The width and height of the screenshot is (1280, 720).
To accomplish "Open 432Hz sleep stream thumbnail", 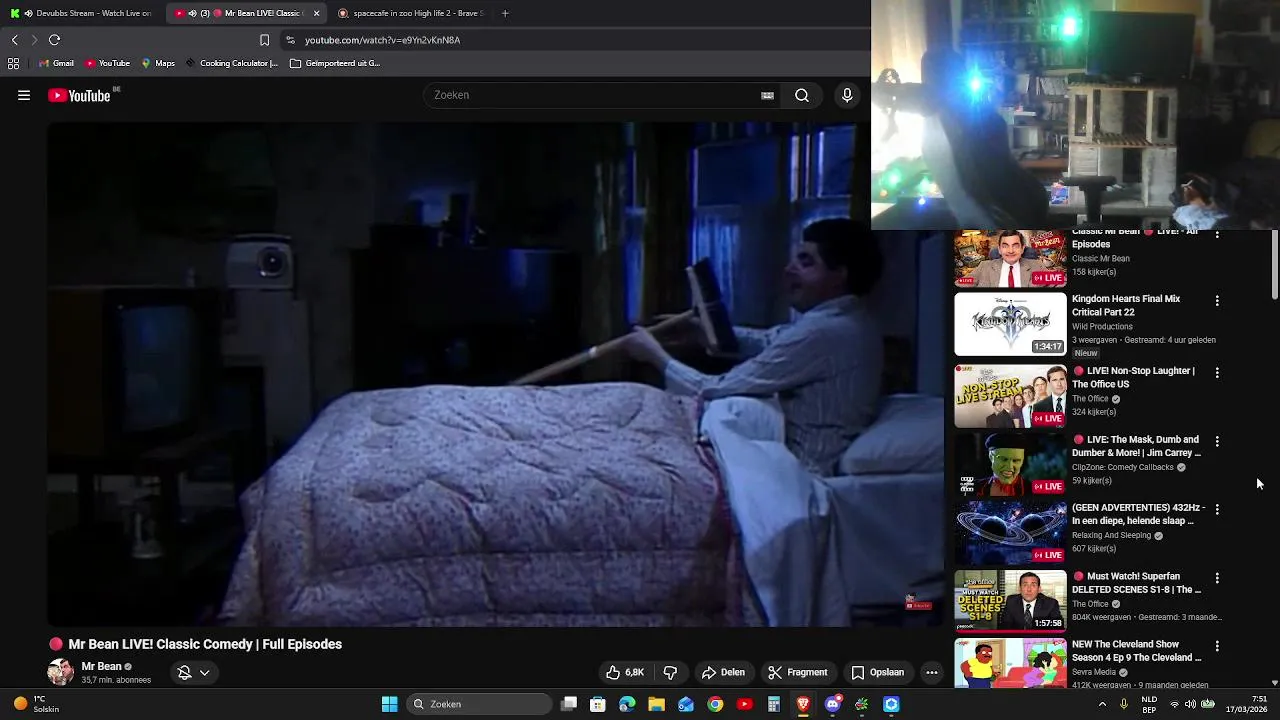I will tap(1010, 533).
